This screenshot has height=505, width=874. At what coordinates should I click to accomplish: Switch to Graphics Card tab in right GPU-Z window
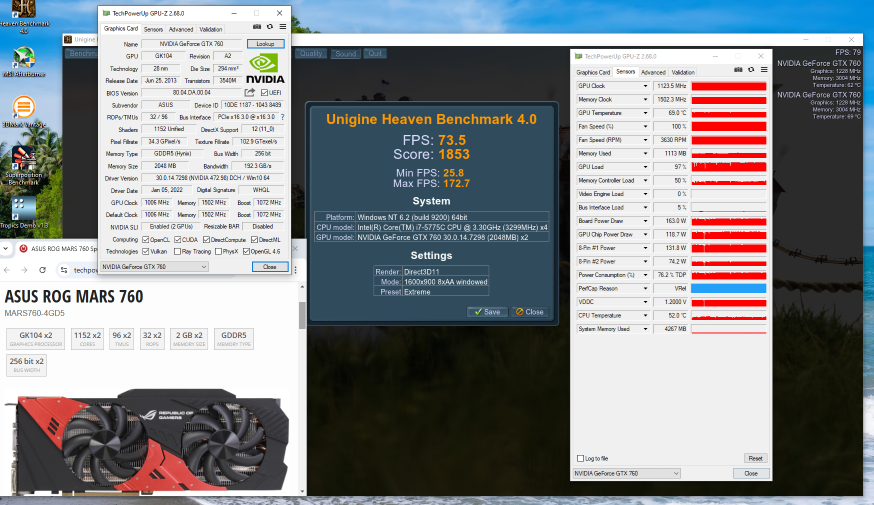[593, 72]
